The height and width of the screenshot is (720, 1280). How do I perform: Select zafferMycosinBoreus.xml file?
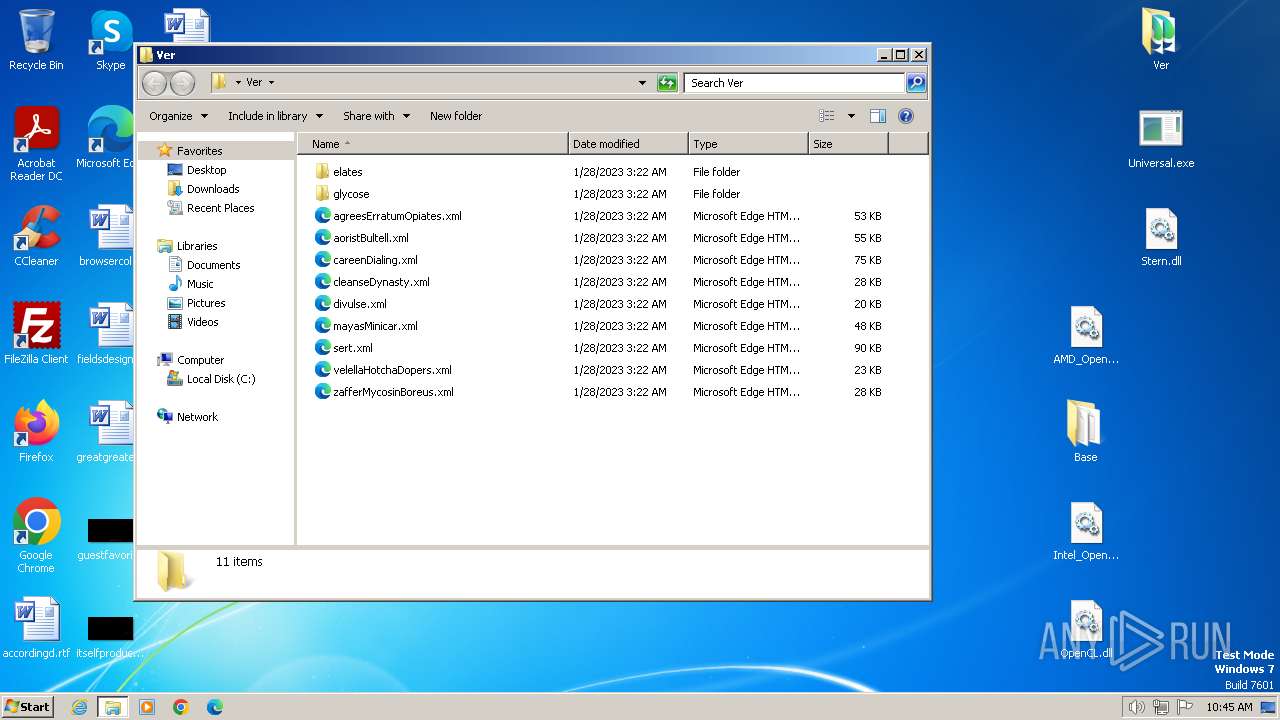tap(393, 392)
